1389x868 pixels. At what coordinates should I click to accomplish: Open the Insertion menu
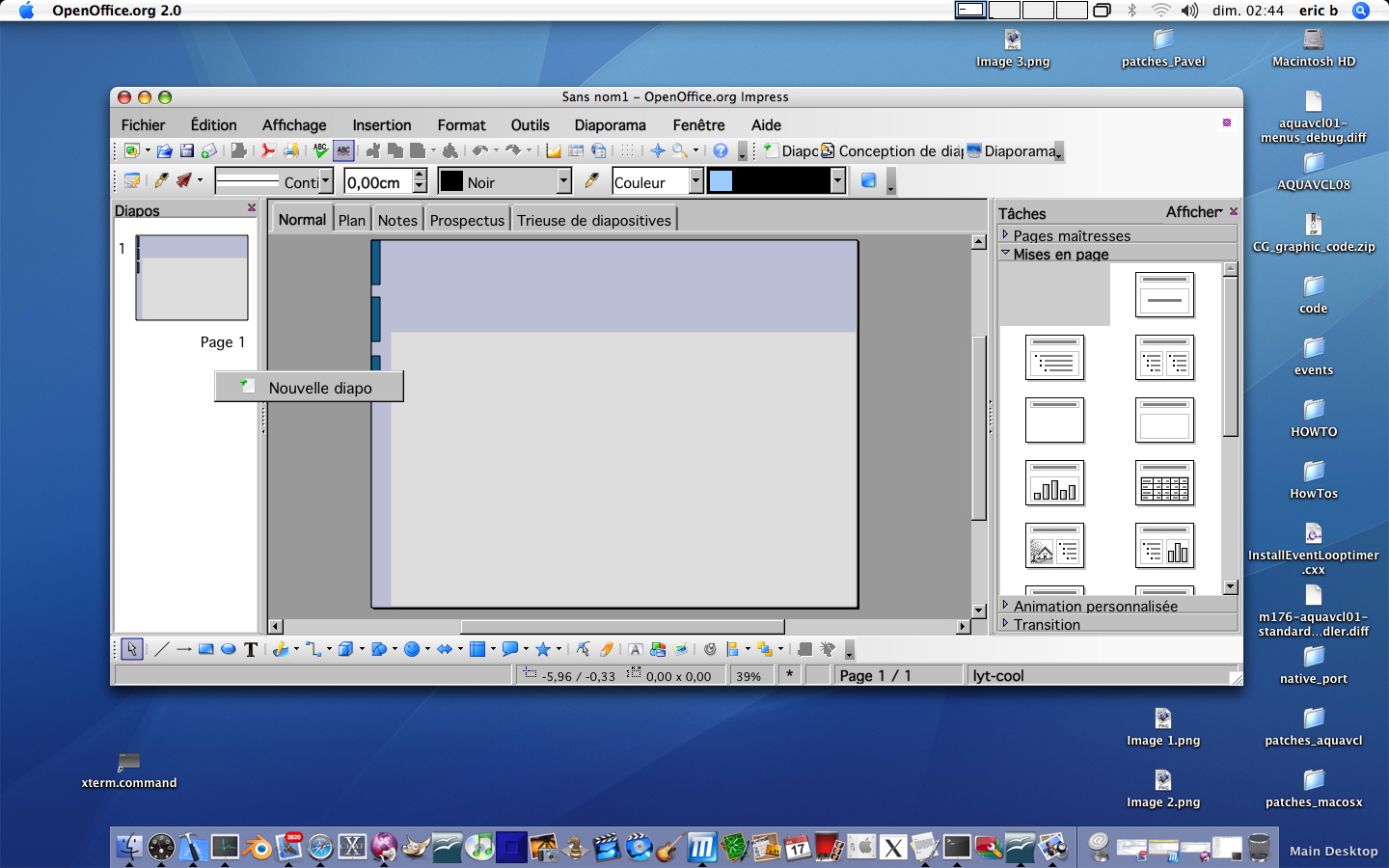pos(381,125)
